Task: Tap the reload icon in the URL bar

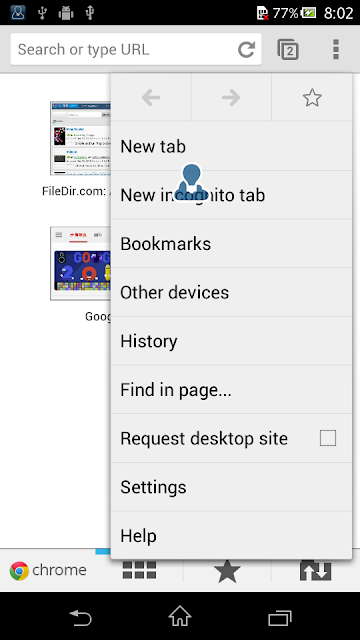Action: tap(247, 49)
